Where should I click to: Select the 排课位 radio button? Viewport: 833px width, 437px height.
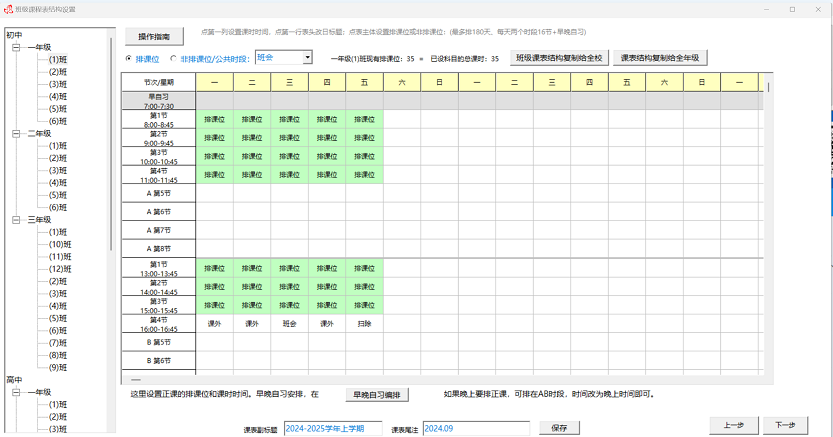pos(129,59)
